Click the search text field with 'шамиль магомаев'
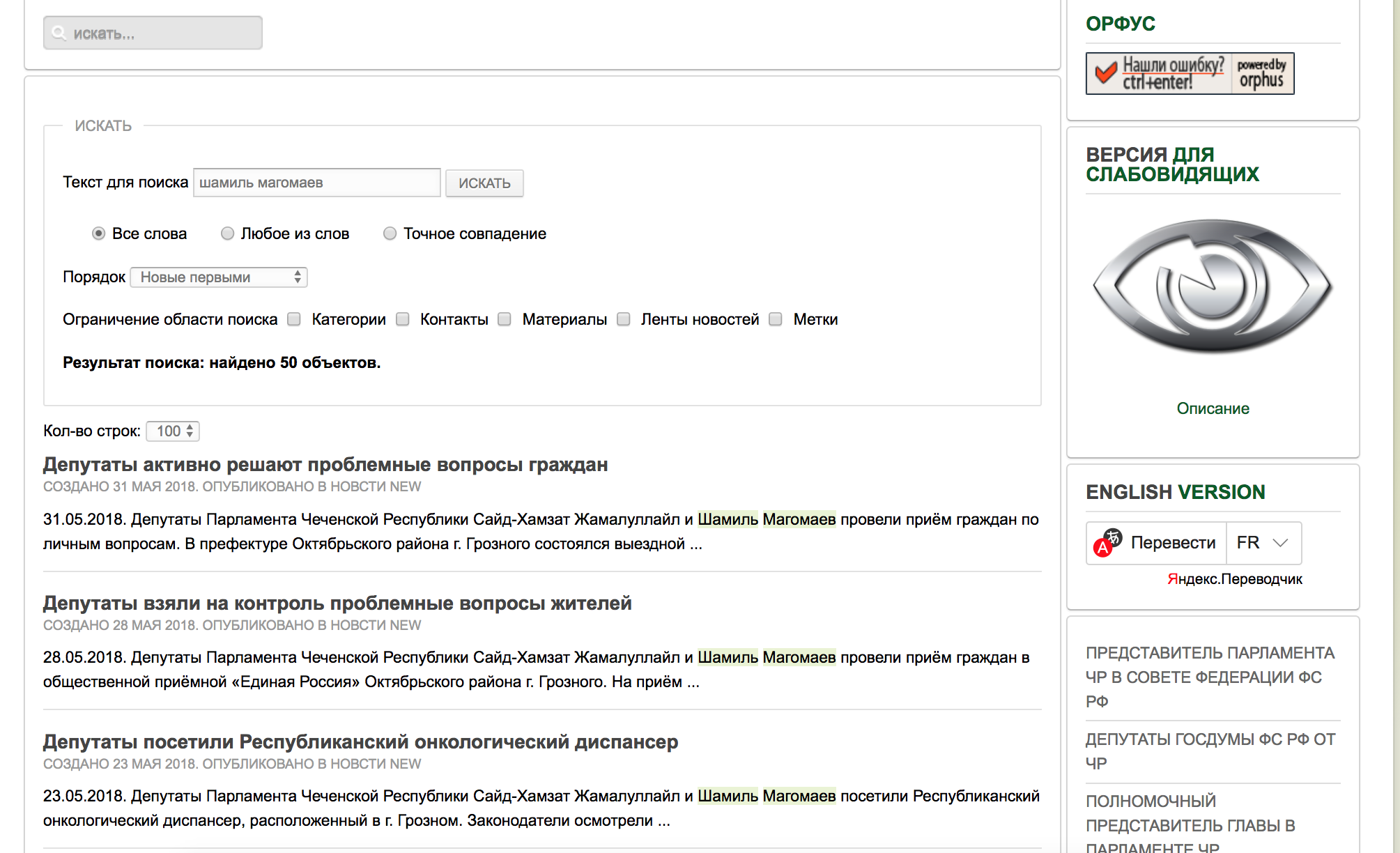 click(x=316, y=183)
